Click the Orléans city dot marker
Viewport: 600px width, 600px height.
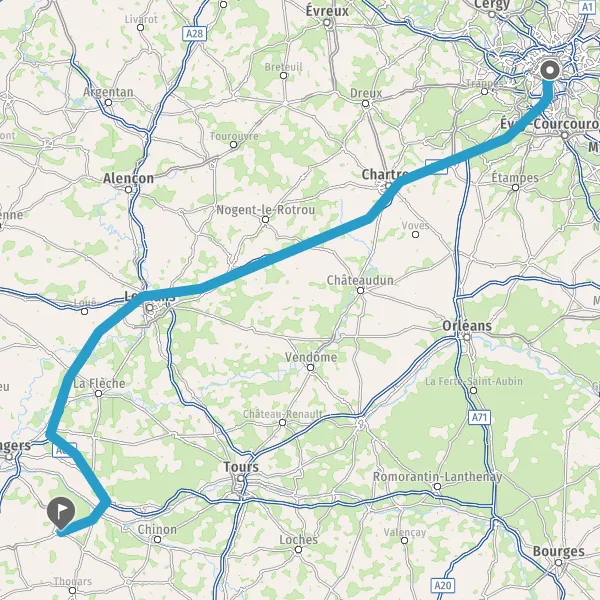click(x=467, y=338)
